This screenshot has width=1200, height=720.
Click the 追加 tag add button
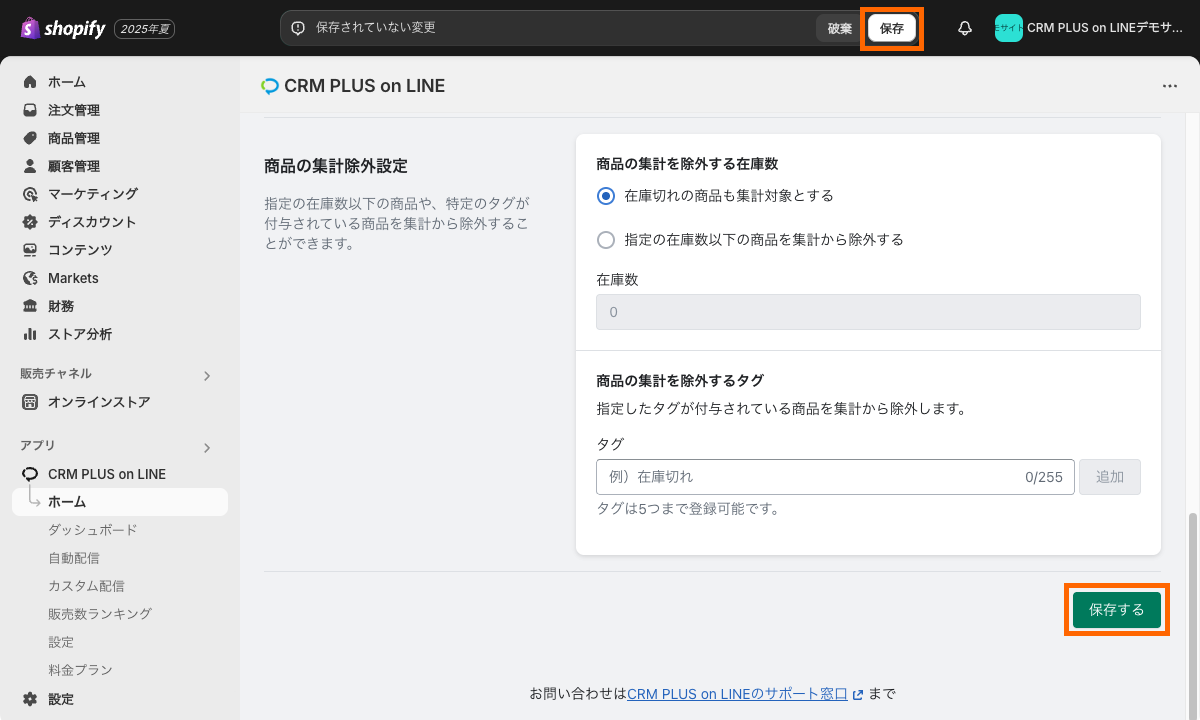pyautogui.click(x=1110, y=477)
